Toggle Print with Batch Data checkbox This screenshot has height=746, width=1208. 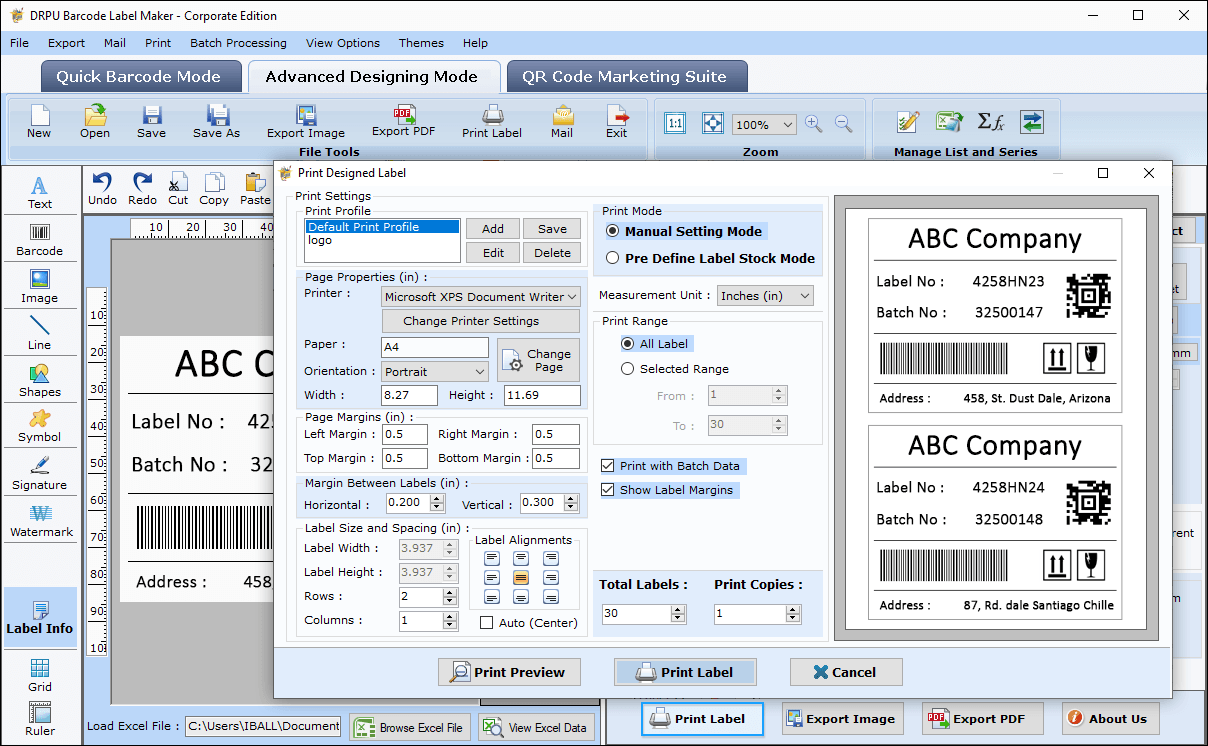608,466
